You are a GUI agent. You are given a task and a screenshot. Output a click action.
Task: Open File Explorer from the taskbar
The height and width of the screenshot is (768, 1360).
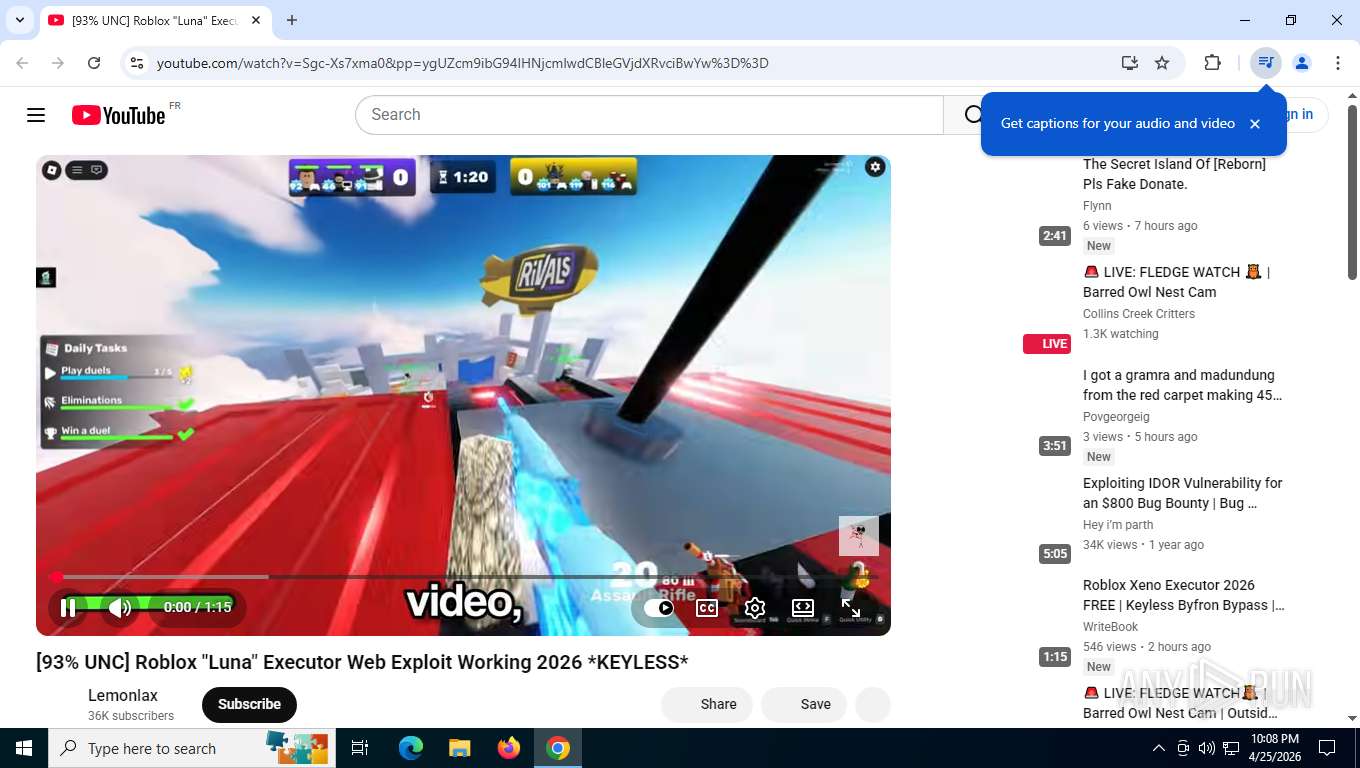point(460,748)
